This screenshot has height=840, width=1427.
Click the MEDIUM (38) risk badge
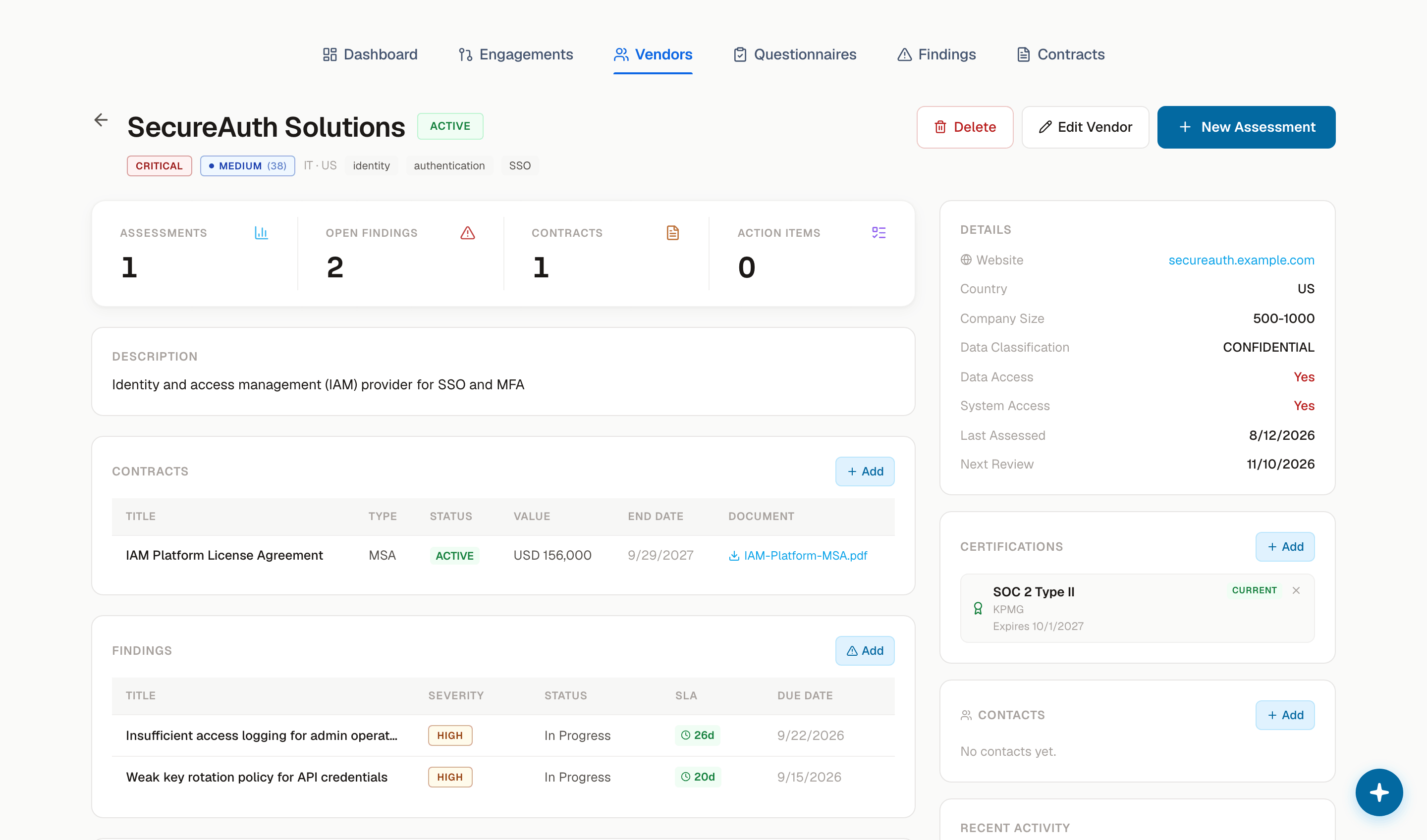pos(247,166)
